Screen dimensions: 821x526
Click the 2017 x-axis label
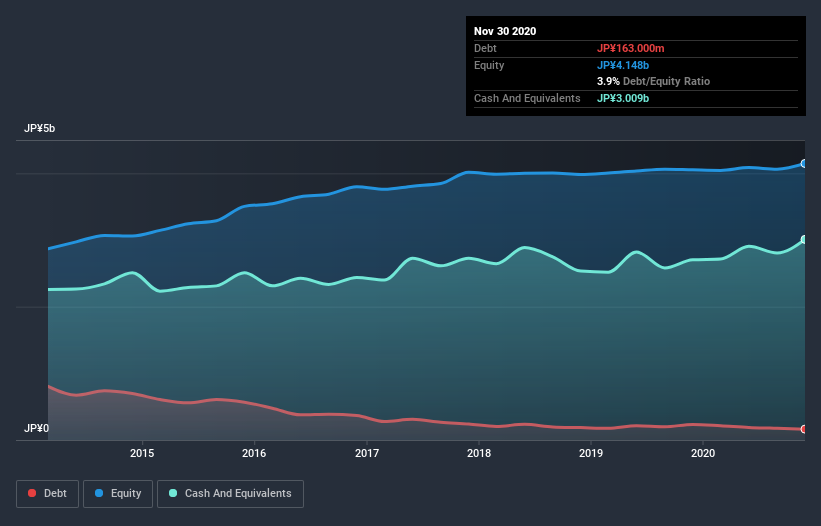pos(367,453)
